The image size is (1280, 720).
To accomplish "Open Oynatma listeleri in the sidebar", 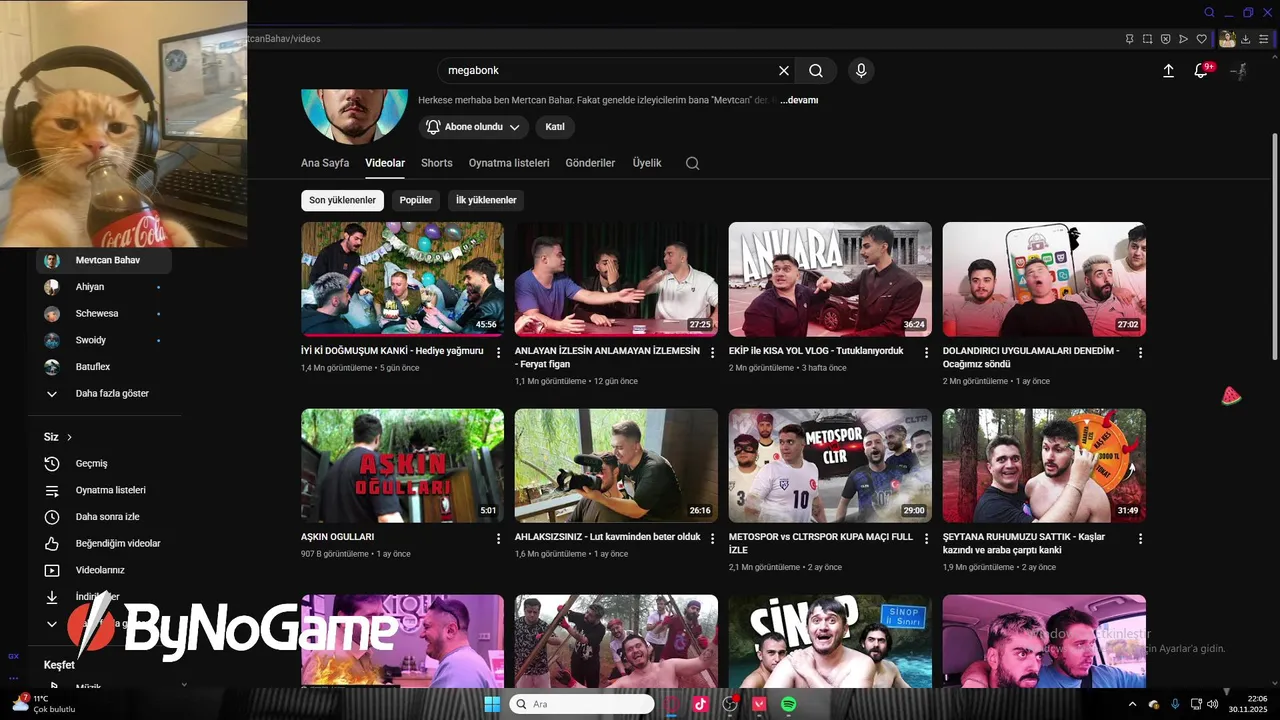I will (x=104, y=490).
